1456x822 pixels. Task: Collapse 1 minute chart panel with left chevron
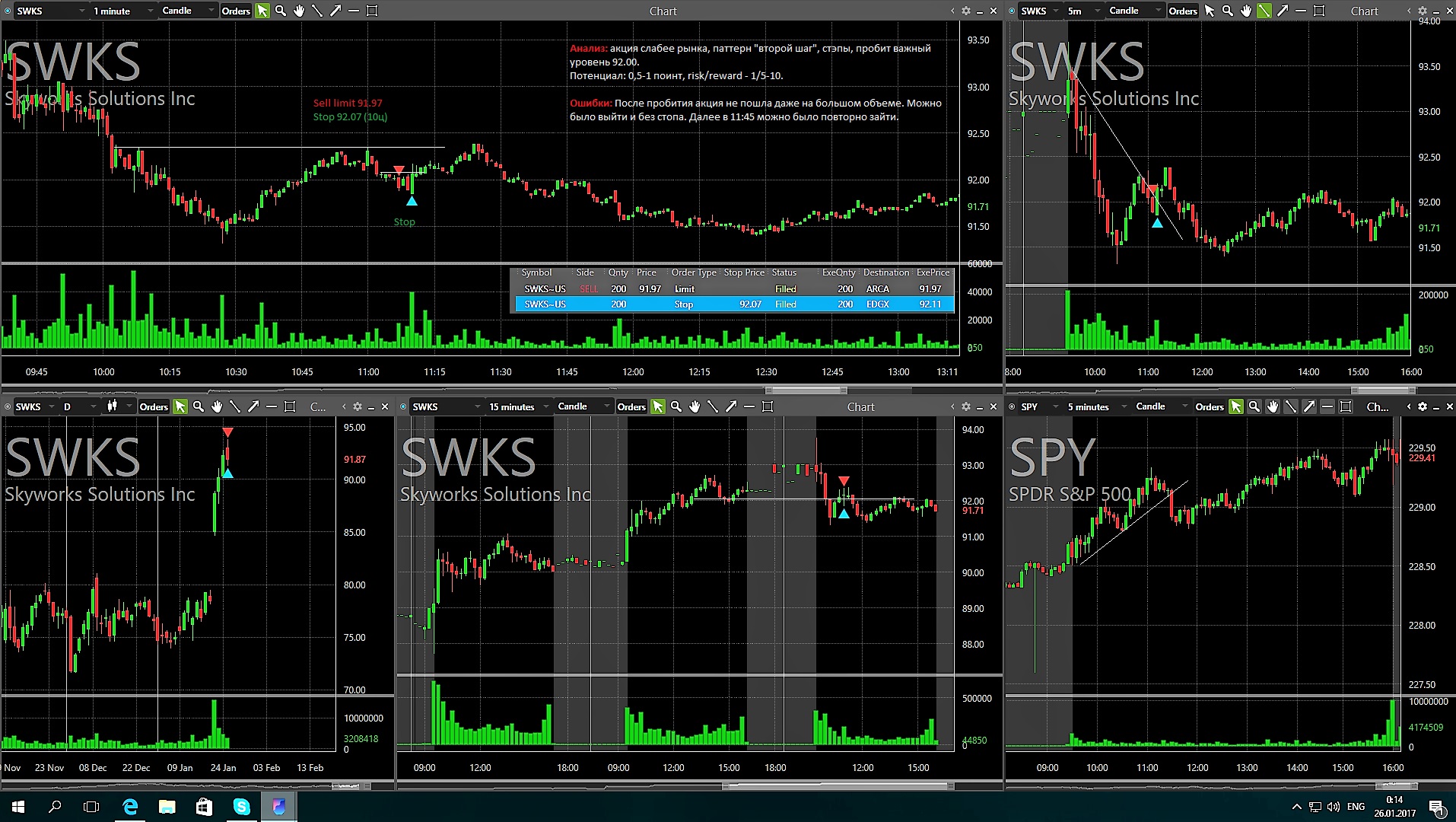coord(952,11)
